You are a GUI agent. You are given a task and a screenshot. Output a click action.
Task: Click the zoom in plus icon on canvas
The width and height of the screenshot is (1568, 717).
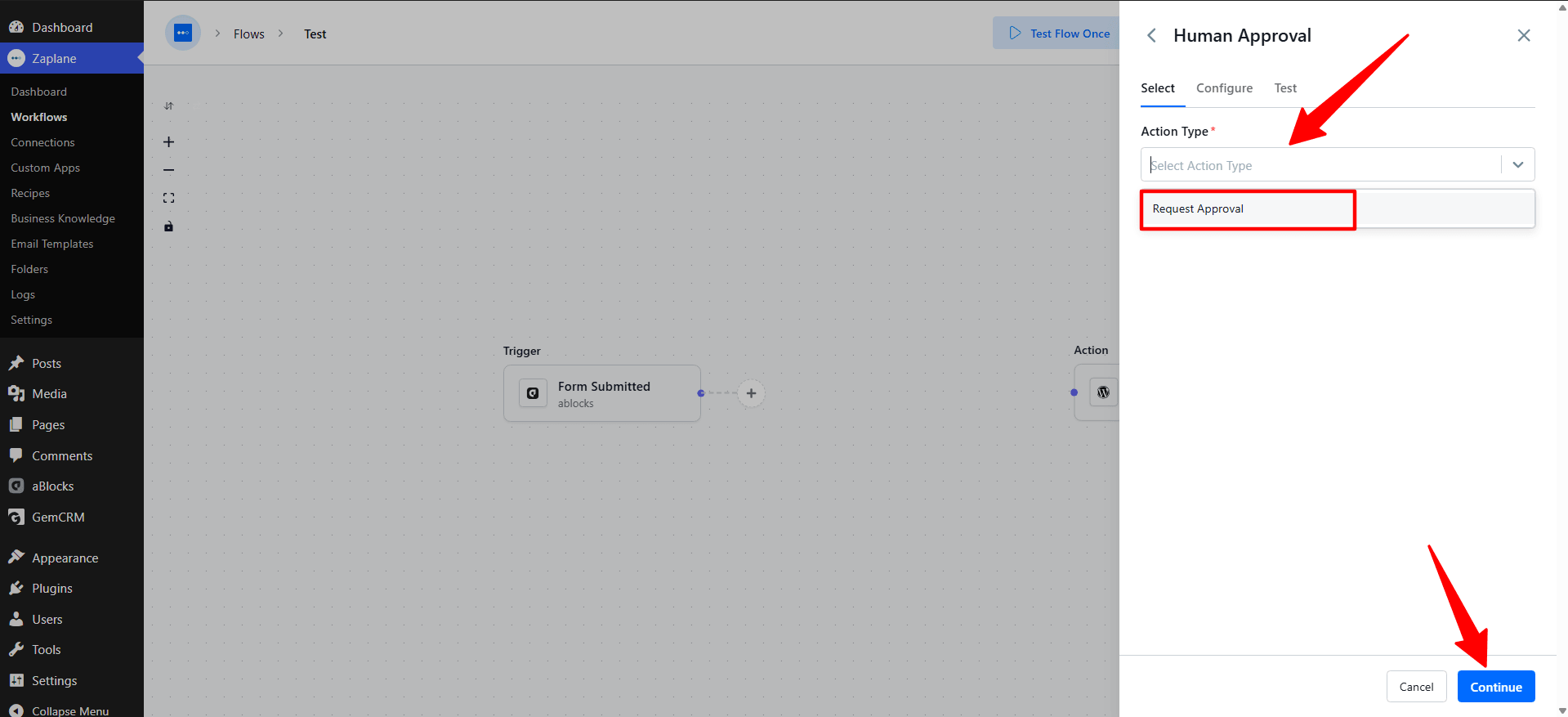168,142
